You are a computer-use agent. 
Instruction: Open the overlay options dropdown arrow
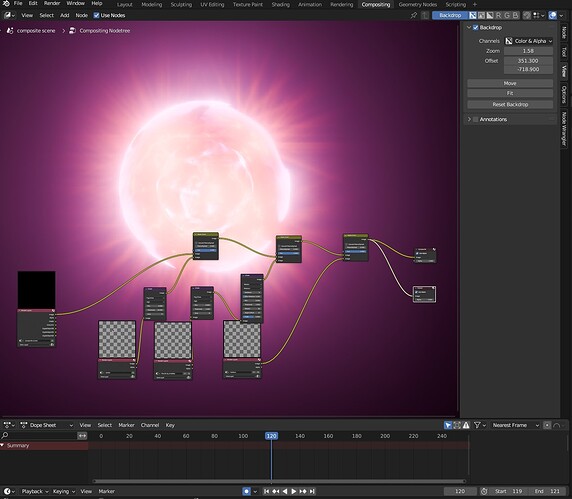click(x=562, y=15)
